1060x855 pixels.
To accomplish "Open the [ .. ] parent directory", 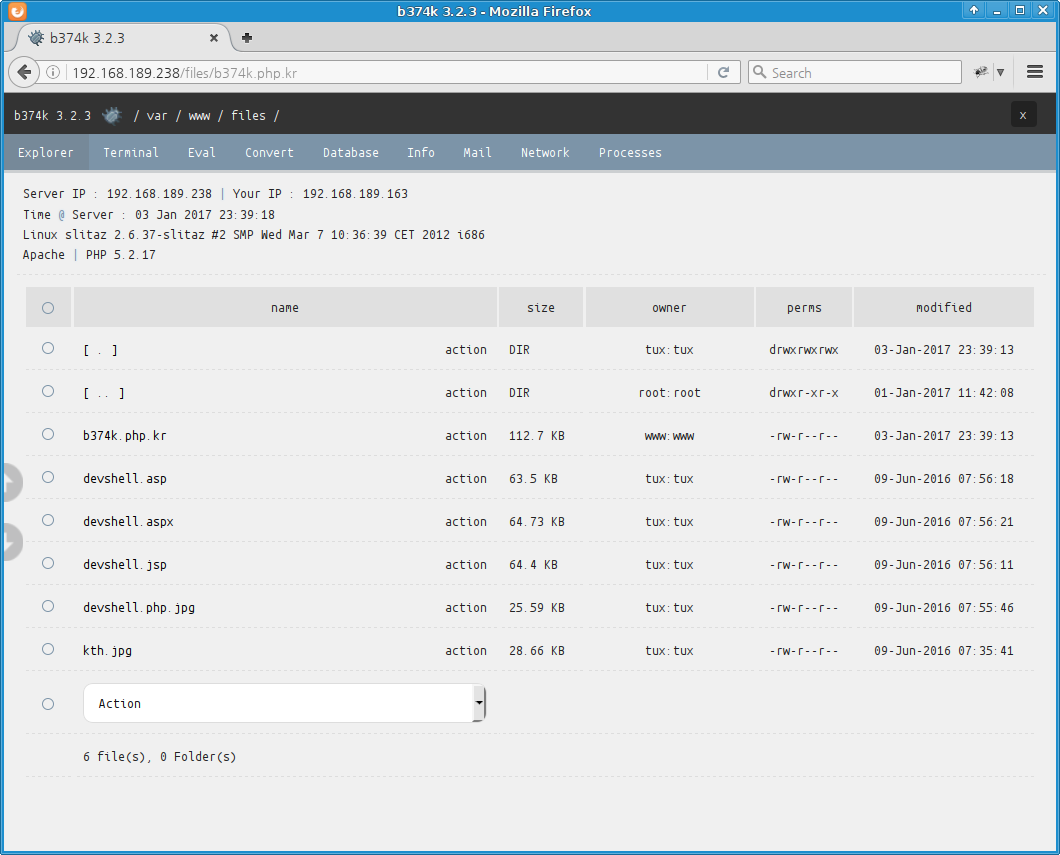I will coord(103,393).
